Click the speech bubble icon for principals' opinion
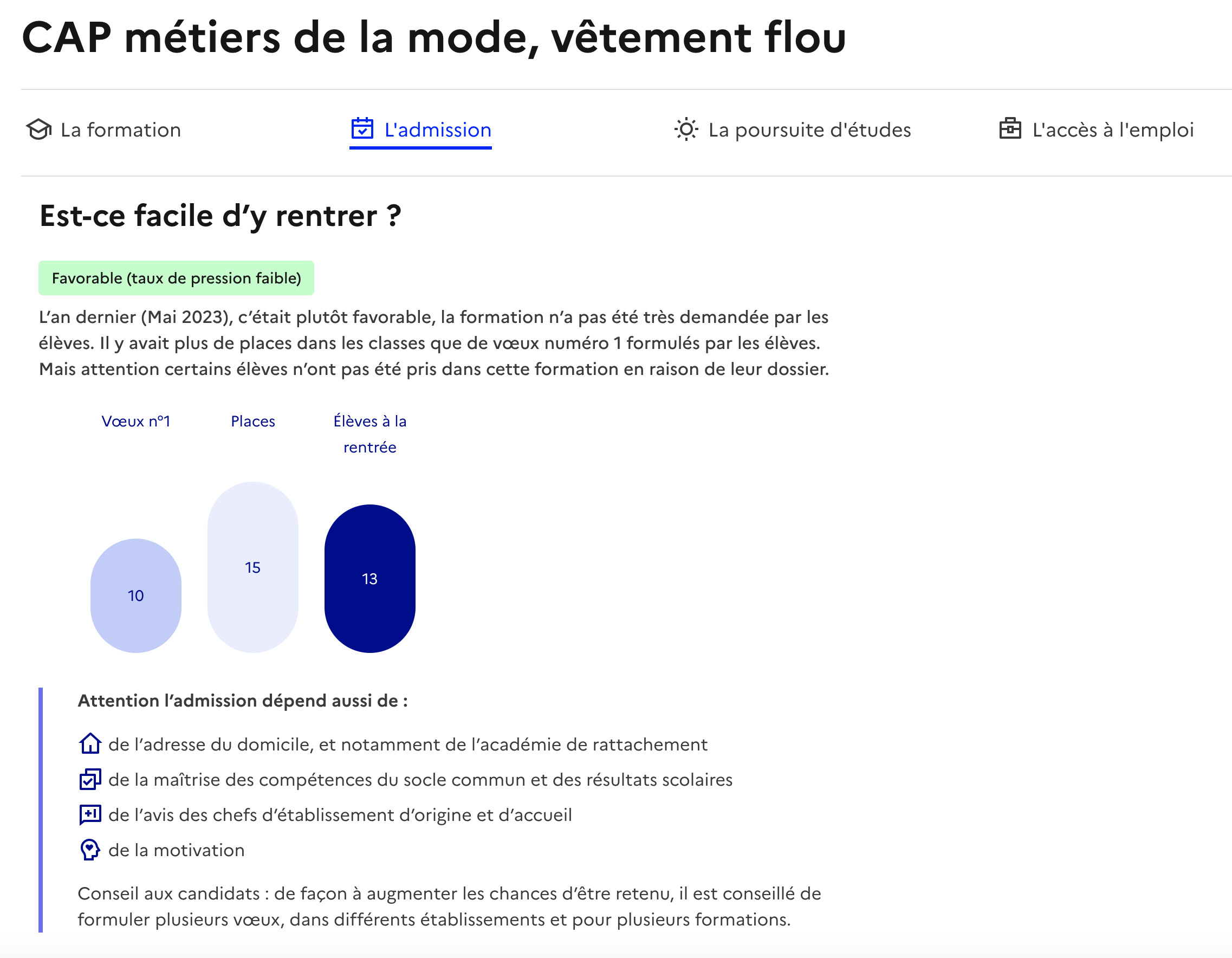The height and width of the screenshot is (958, 1232). click(90, 815)
